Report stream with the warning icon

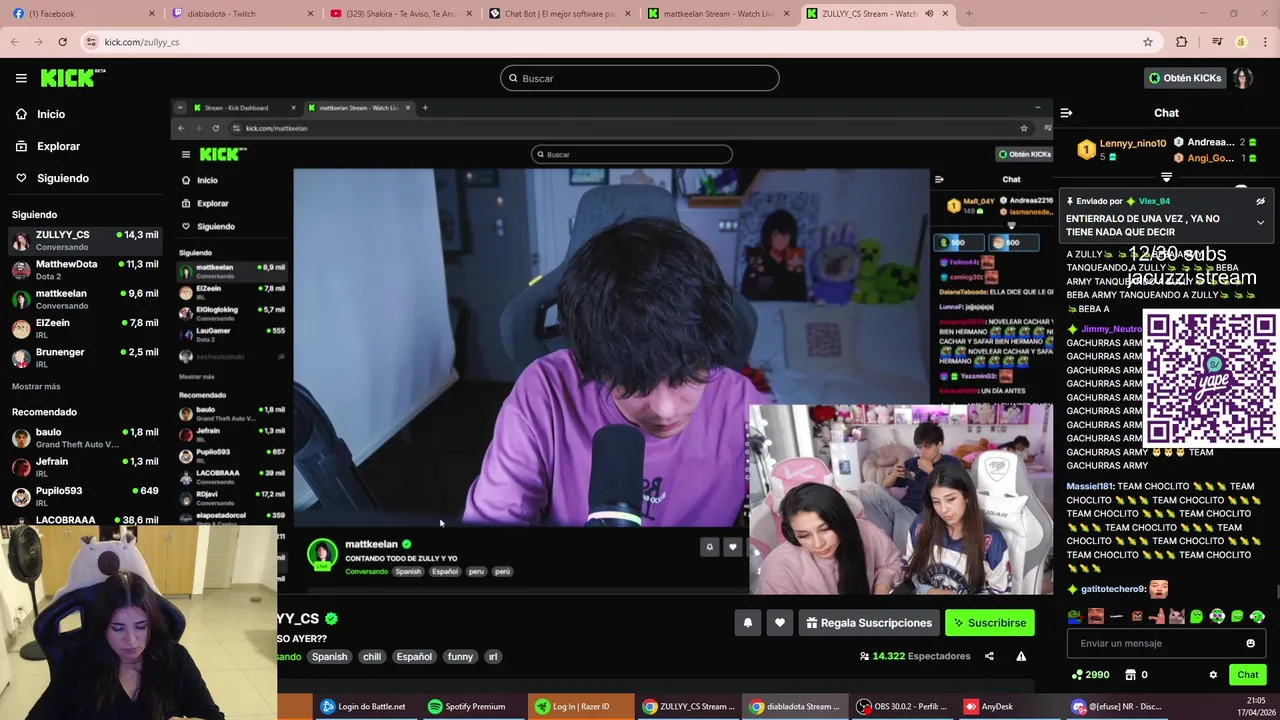tap(1021, 656)
